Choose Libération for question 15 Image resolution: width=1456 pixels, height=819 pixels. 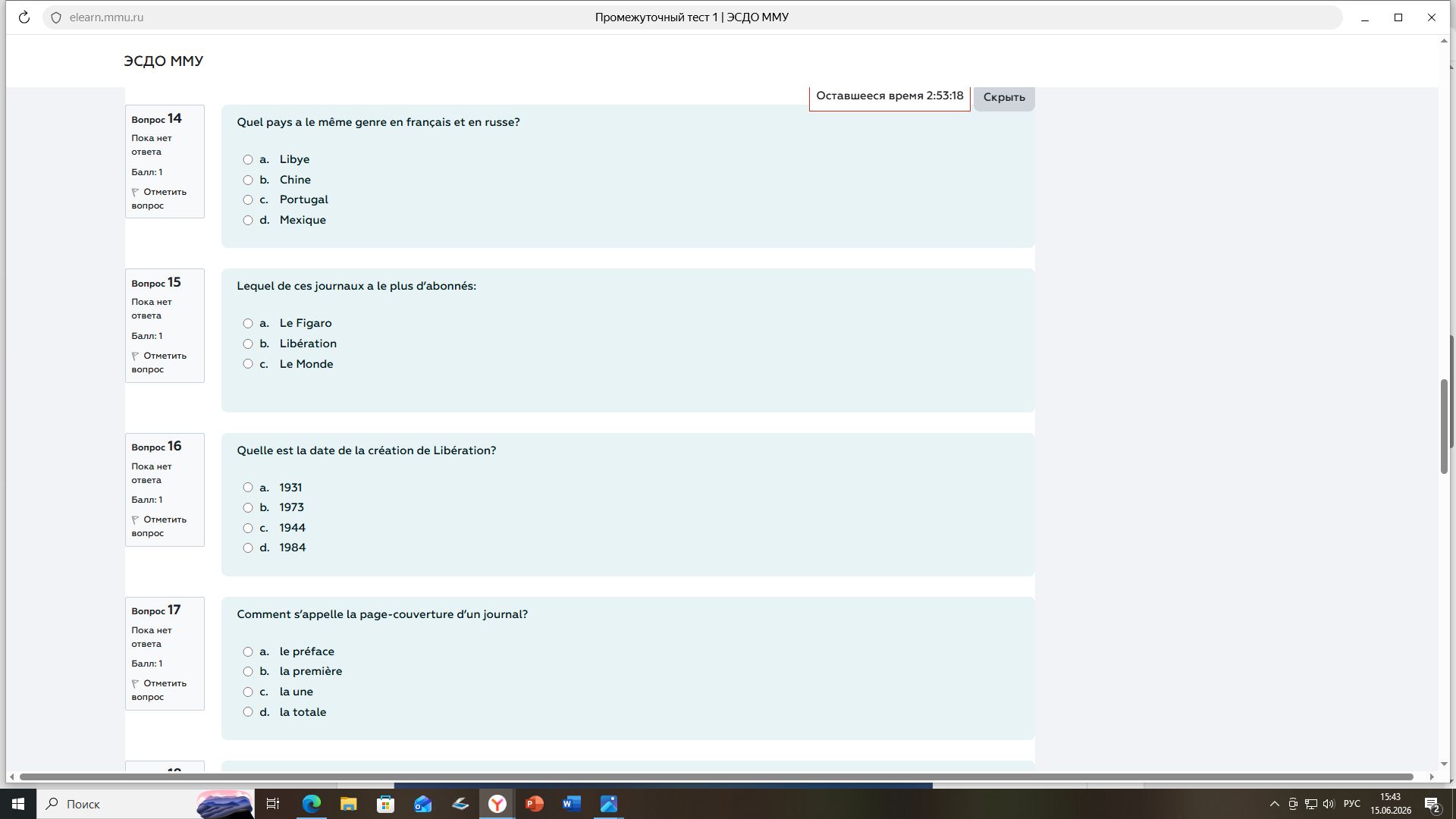click(248, 344)
